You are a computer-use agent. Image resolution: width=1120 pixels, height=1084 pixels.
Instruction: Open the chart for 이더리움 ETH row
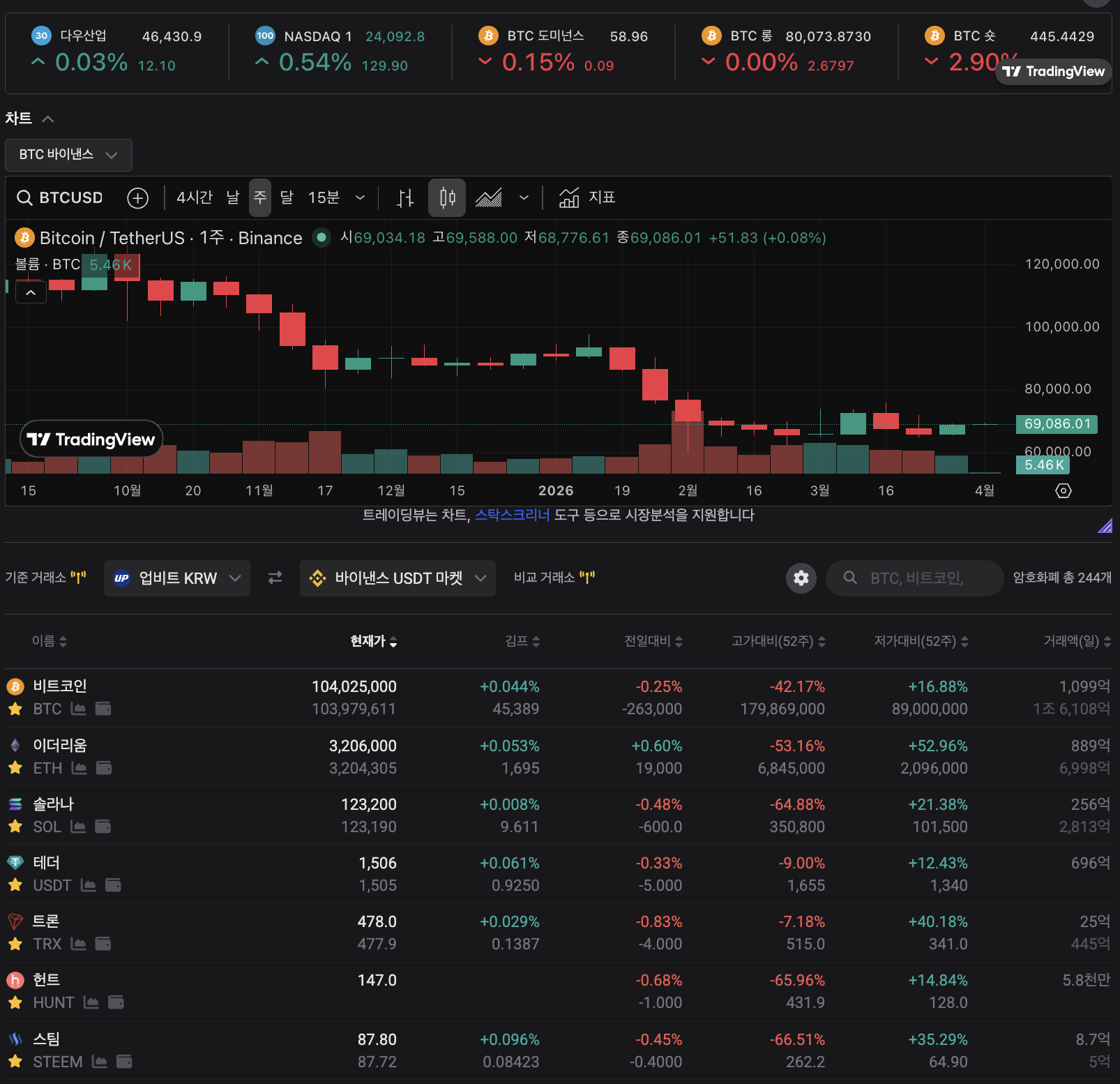tap(80, 768)
